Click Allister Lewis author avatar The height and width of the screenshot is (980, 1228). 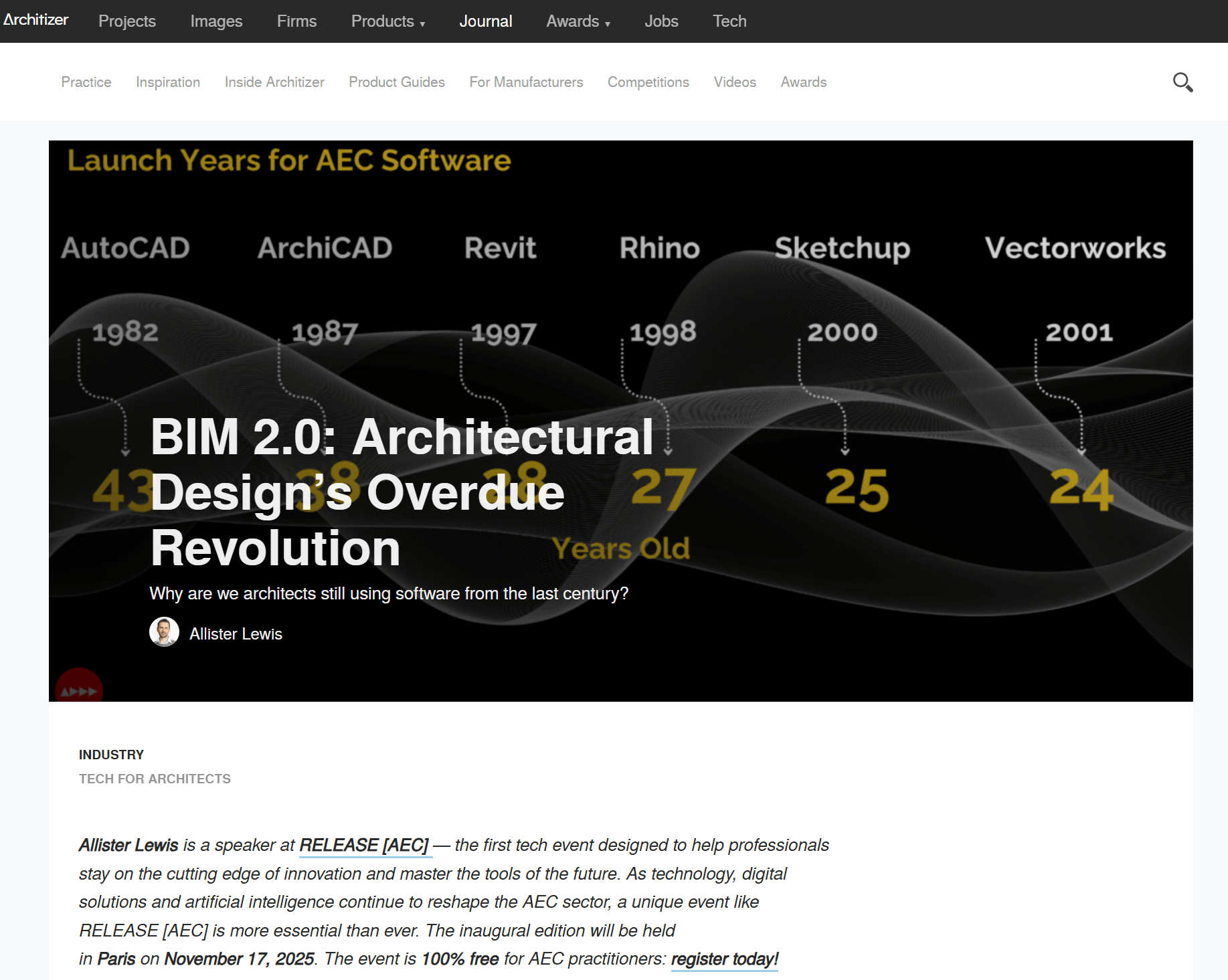click(164, 632)
